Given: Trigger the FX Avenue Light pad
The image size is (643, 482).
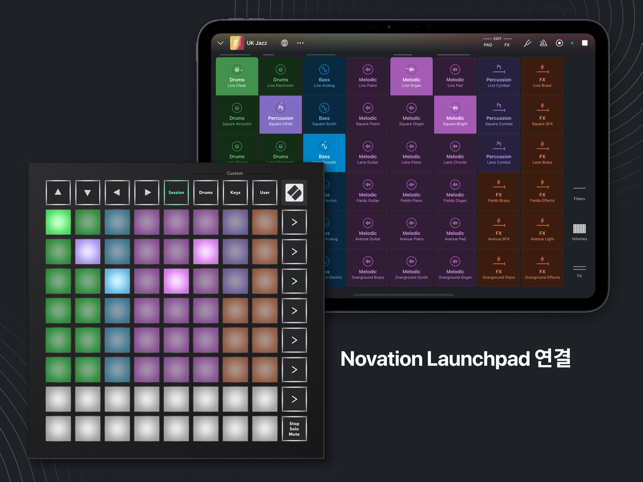Looking at the screenshot, I should point(542,229).
